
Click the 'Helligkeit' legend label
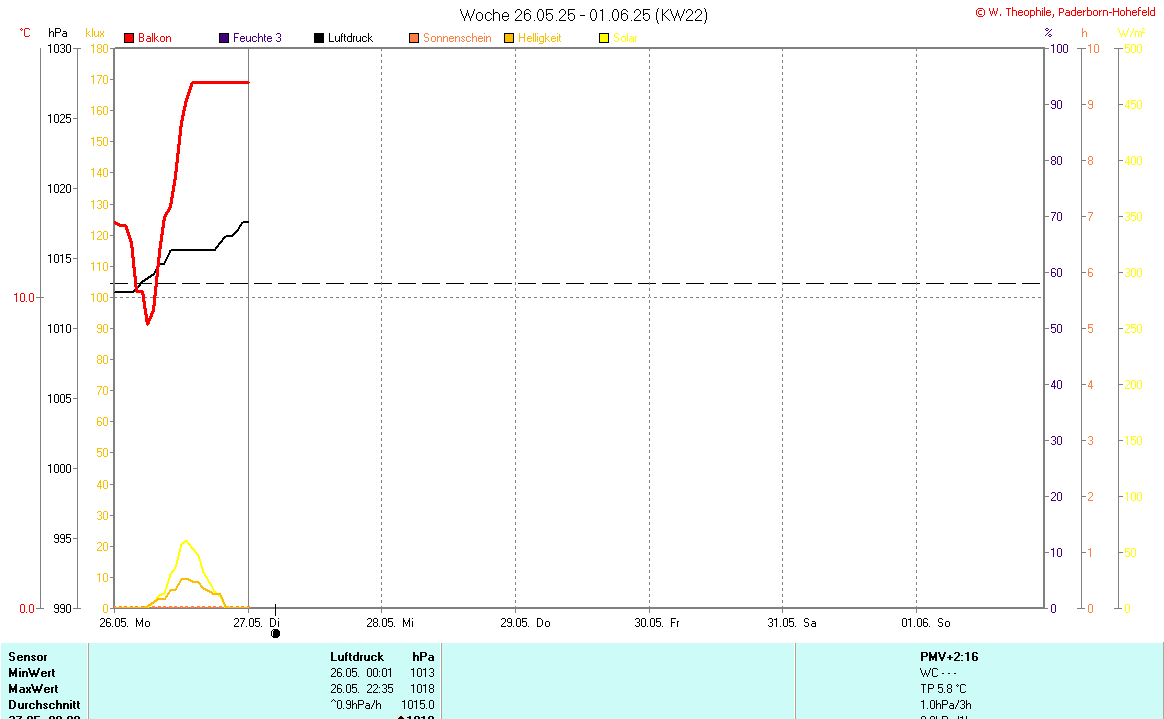[x=540, y=38]
